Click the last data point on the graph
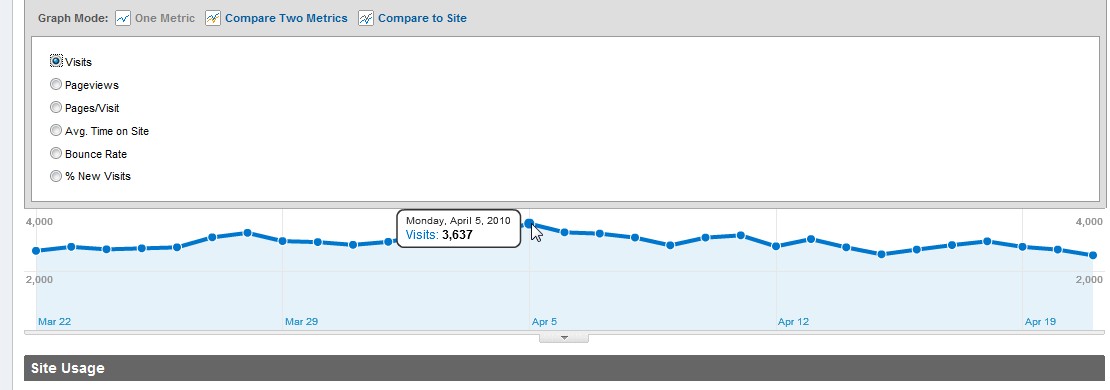Viewport: 1110px width, 390px height. pos(1093,255)
